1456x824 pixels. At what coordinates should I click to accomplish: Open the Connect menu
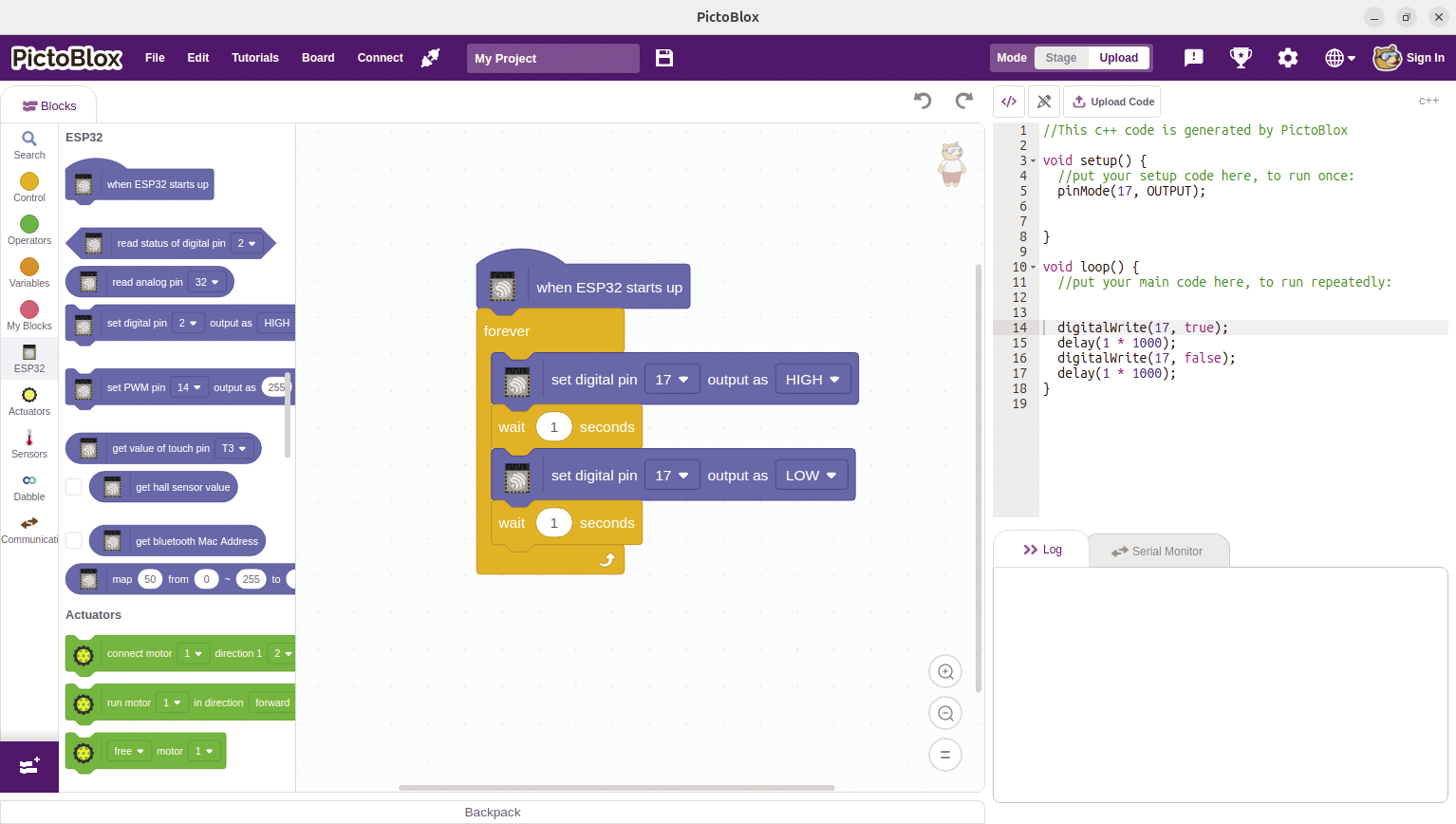point(380,58)
